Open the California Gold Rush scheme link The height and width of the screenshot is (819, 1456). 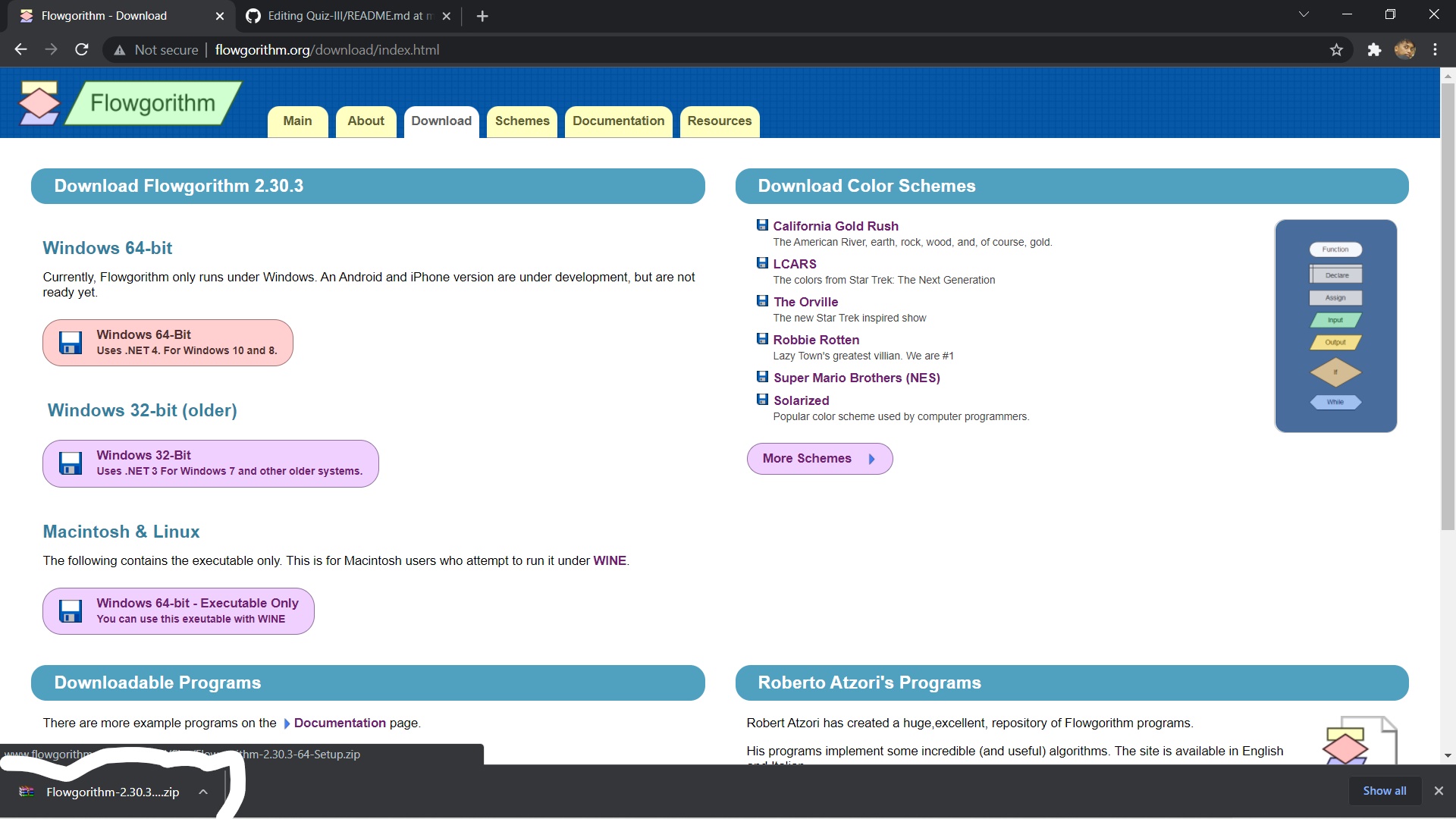pyautogui.click(x=836, y=226)
